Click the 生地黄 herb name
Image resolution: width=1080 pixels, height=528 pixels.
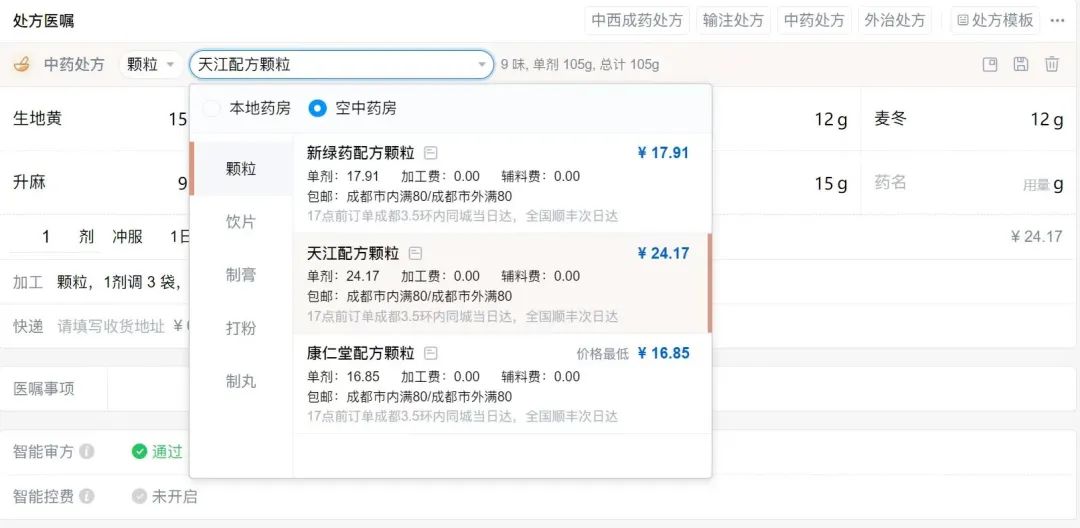(x=37, y=118)
